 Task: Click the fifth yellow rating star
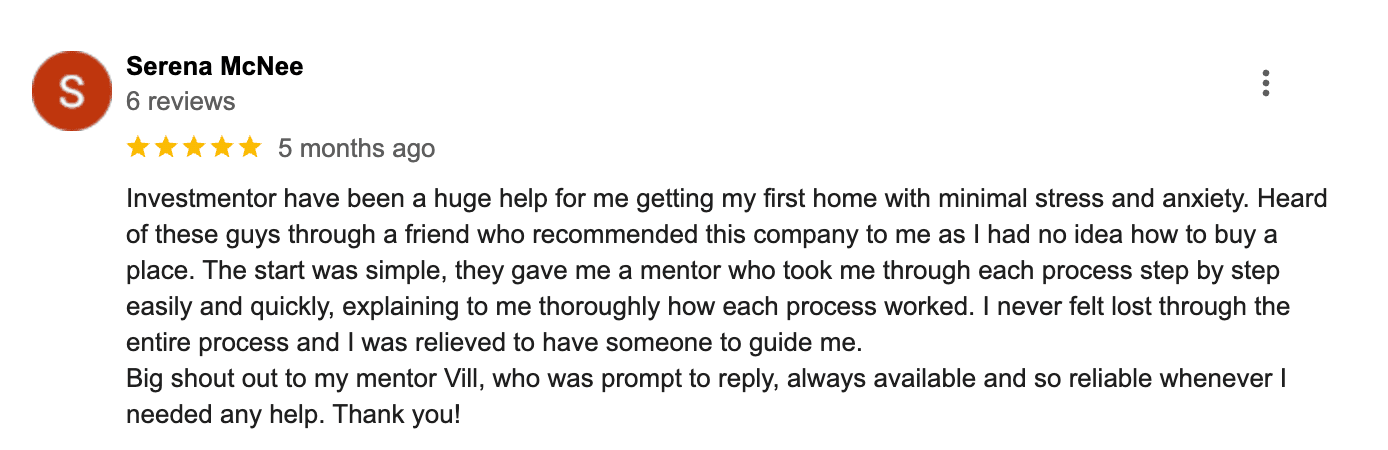pos(250,148)
